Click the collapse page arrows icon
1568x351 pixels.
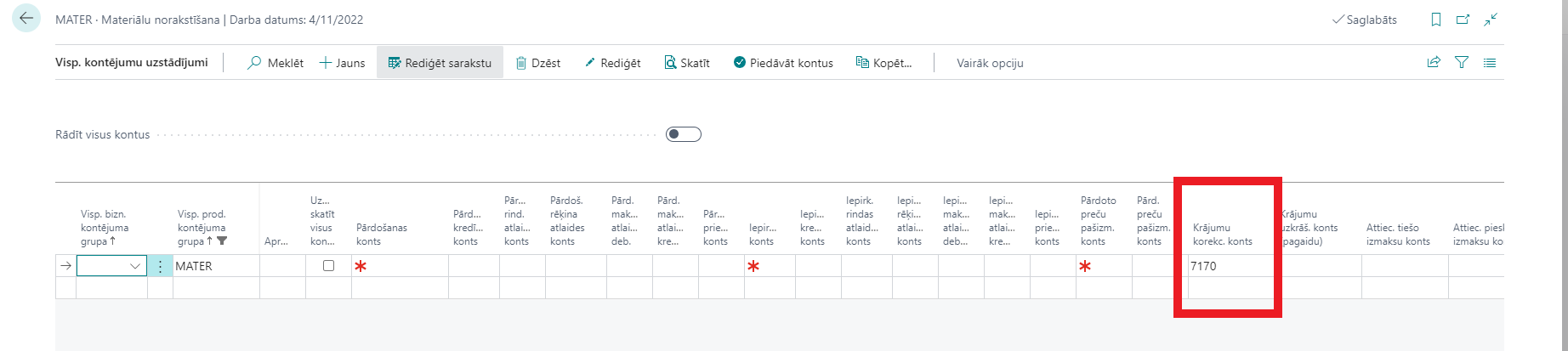click(x=1491, y=20)
